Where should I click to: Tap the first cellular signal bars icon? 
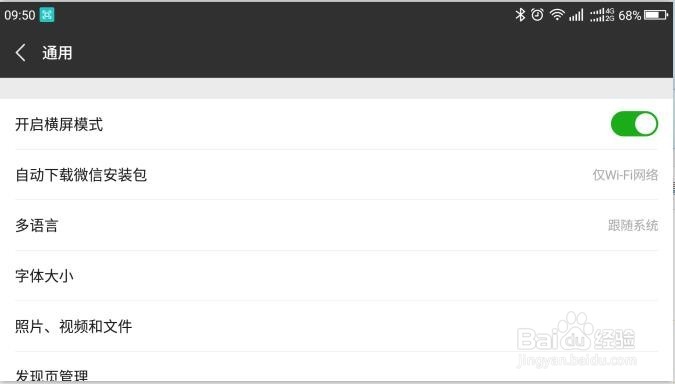point(576,15)
